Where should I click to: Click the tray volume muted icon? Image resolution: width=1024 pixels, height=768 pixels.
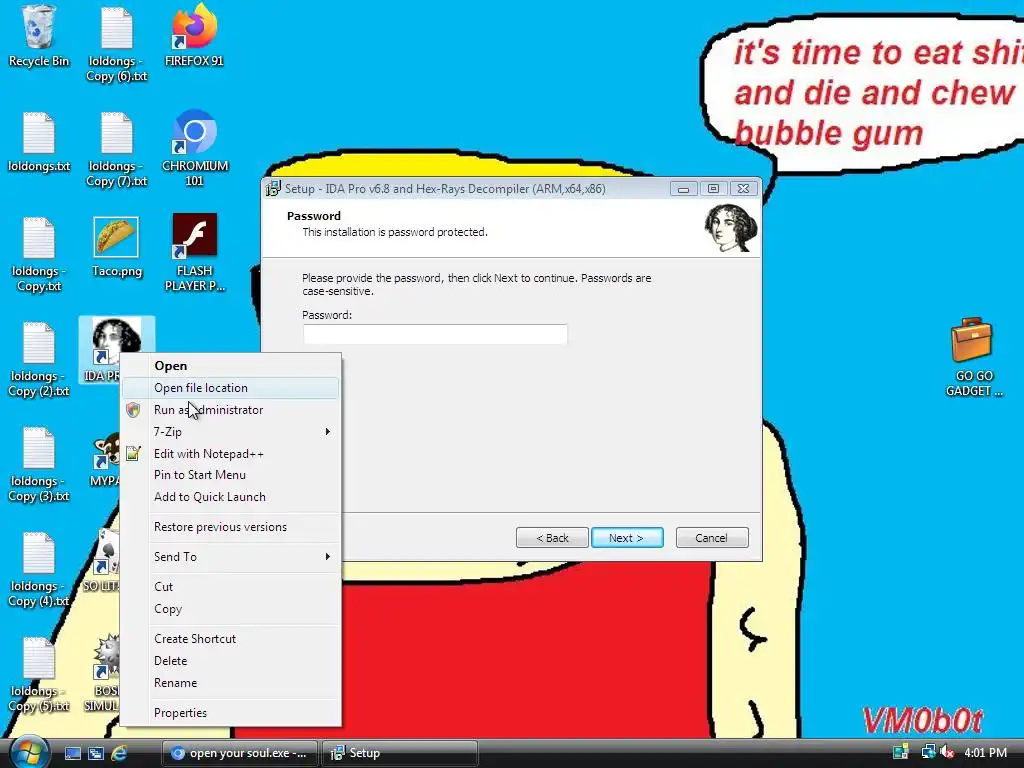(x=947, y=752)
